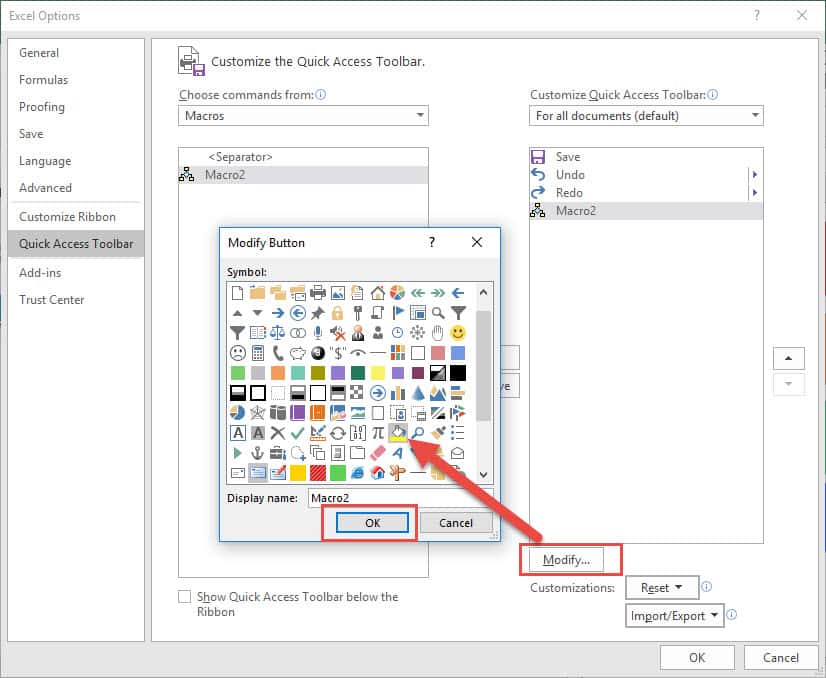Select the key symbol
Viewport: 826px width, 678px height.
358,313
